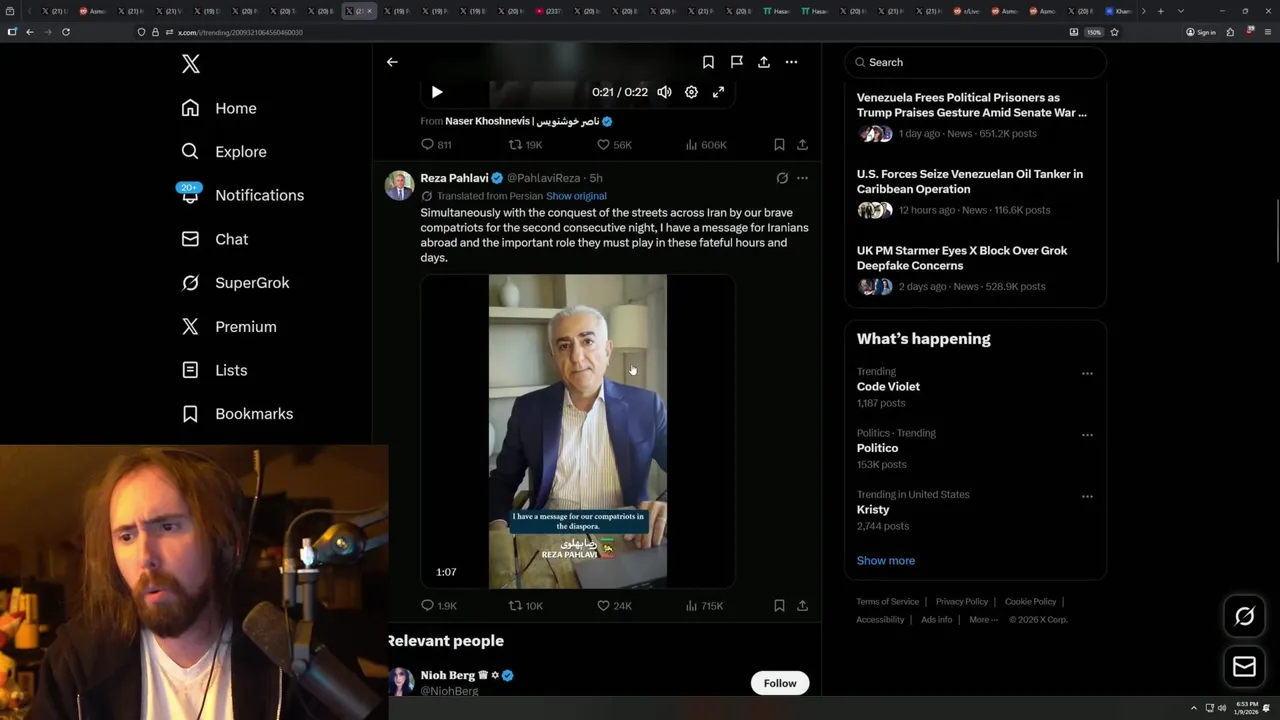Open Cookie Policy footer link
The width and height of the screenshot is (1280, 720).
pyautogui.click(x=1030, y=602)
